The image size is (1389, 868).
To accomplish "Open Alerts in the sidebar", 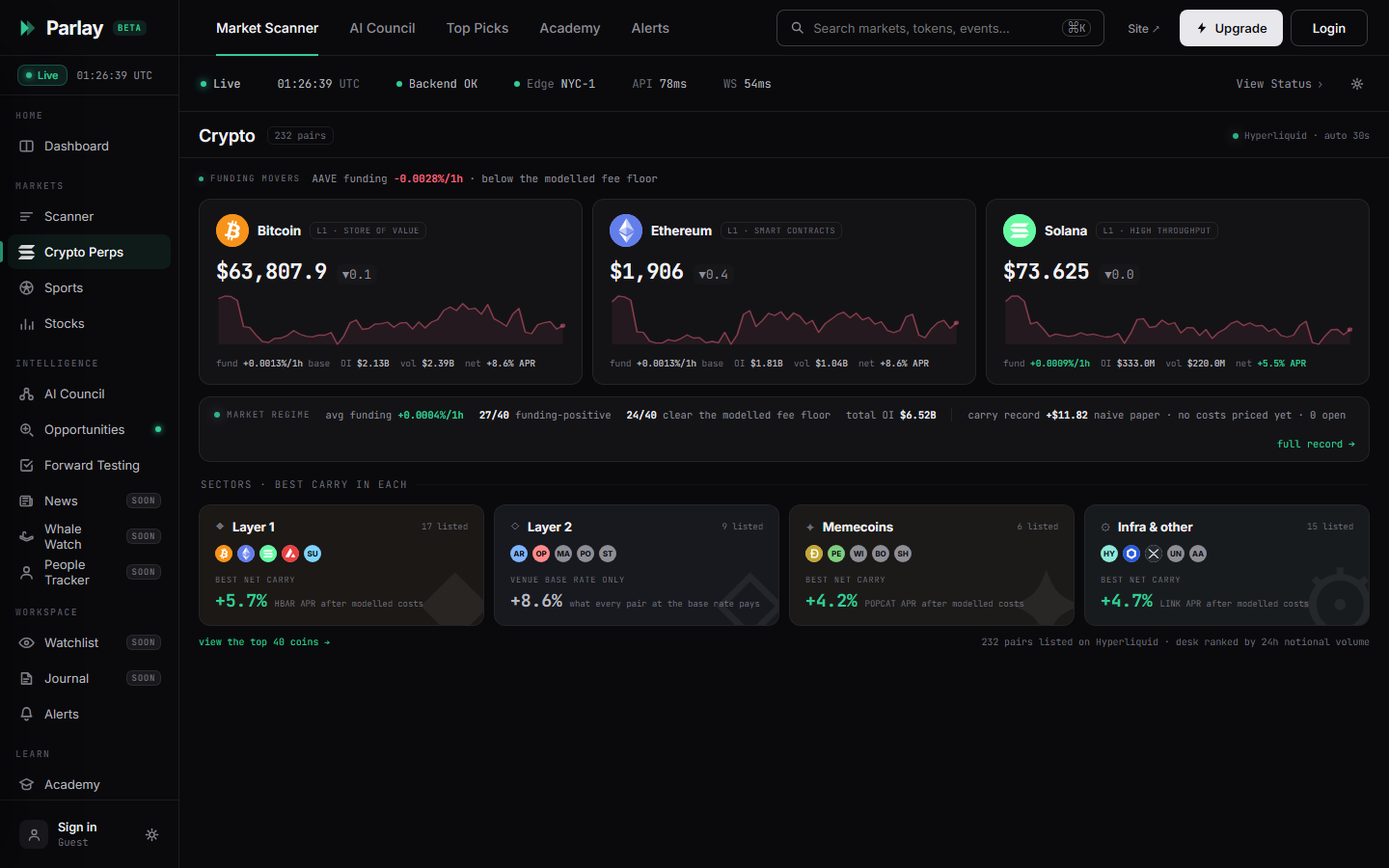I will pyautogui.click(x=89, y=715).
